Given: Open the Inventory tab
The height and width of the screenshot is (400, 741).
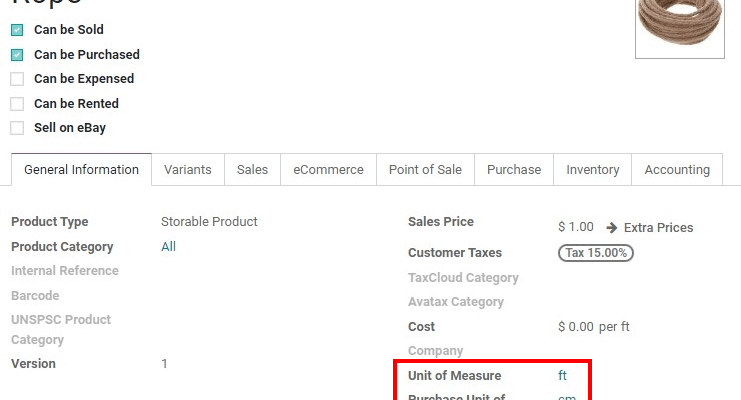Looking at the screenshot, I should tap(593, 170).
